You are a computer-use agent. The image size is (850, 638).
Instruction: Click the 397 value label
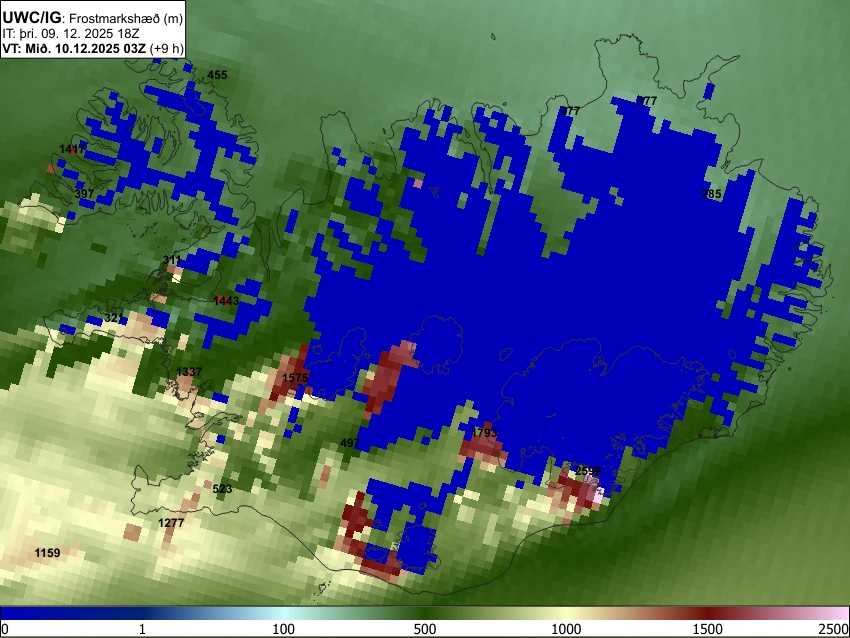[x=85, y=194]
